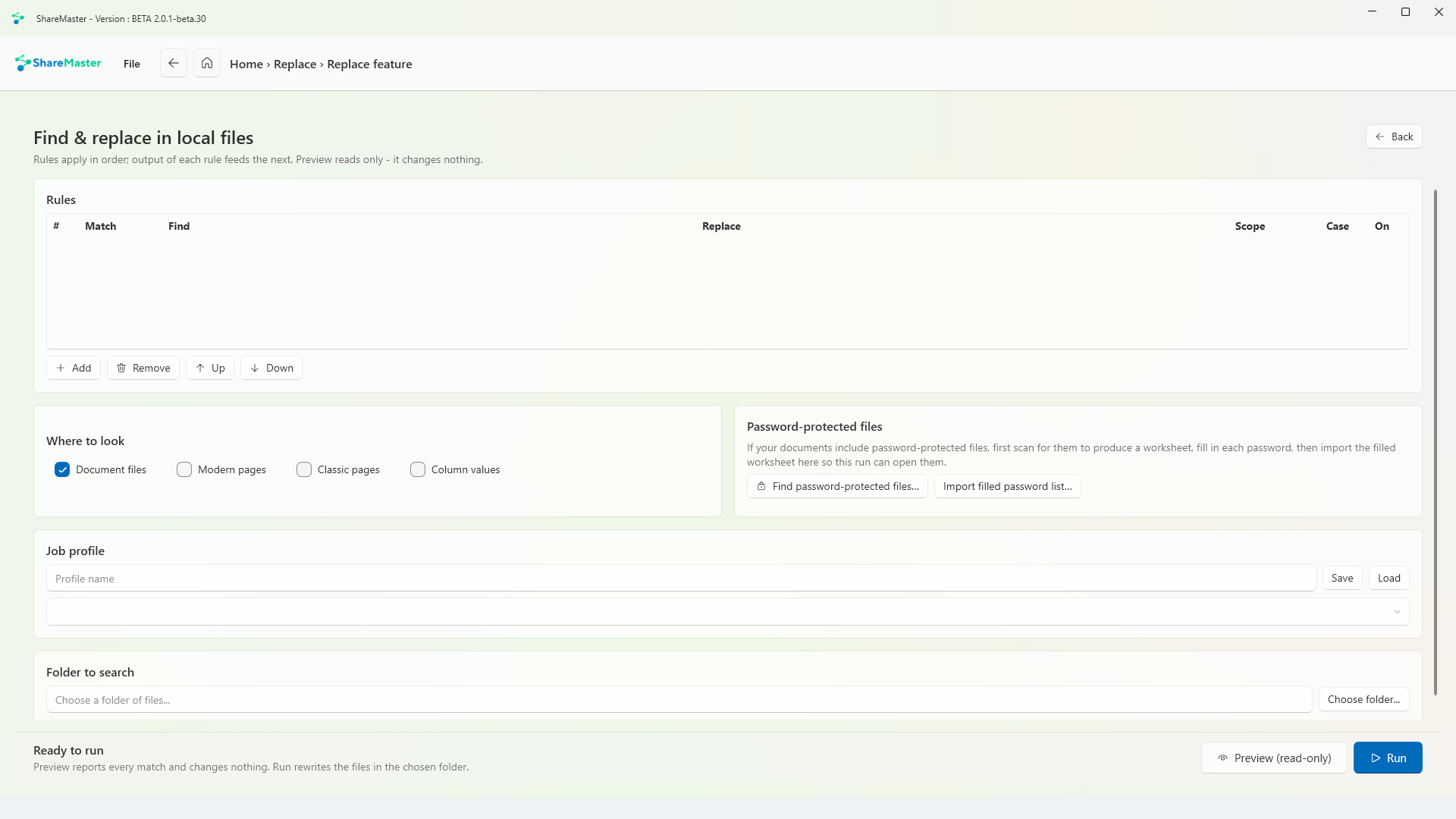Enable the Column values checkbox

click(418, 469)
